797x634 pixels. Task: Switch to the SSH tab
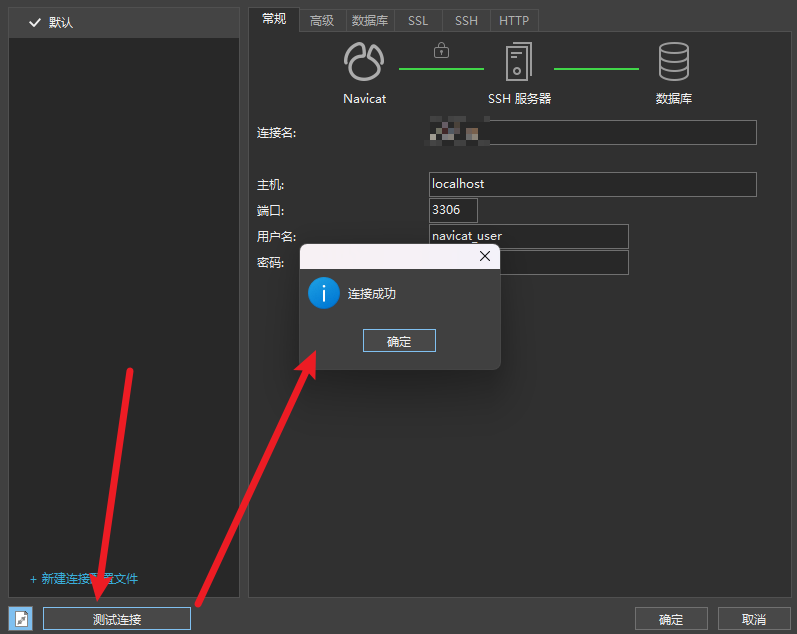(466, 21)
